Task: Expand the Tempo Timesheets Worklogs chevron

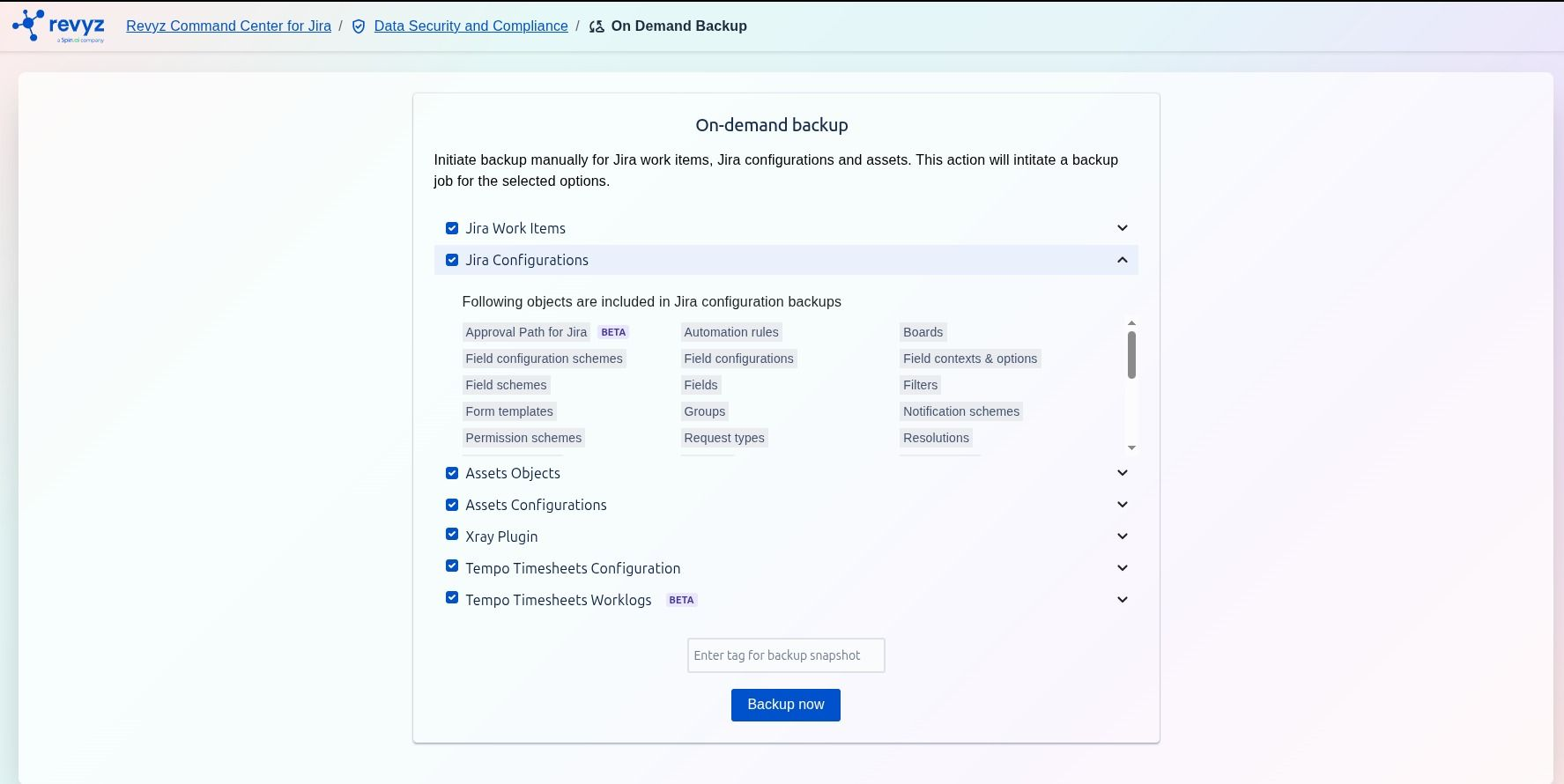Action: tap(1123, 600)
